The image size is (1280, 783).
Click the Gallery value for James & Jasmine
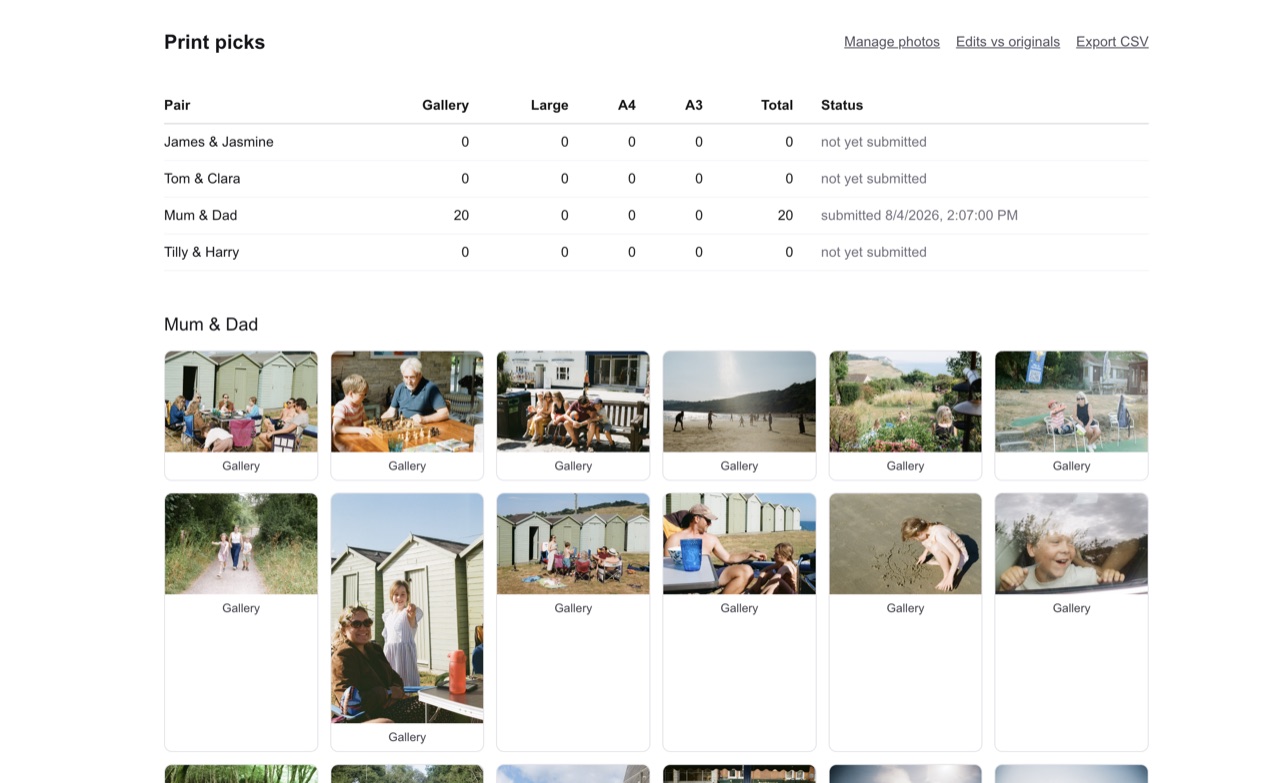click(x=465, y=142)
